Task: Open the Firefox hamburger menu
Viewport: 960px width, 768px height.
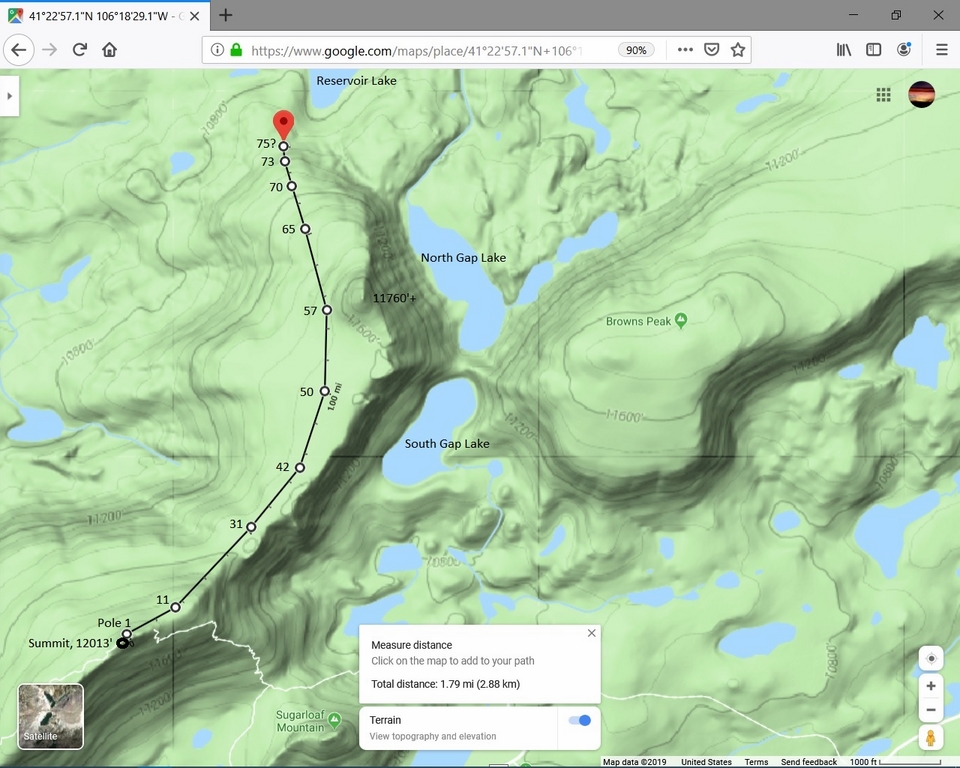Action: (941, 50)
